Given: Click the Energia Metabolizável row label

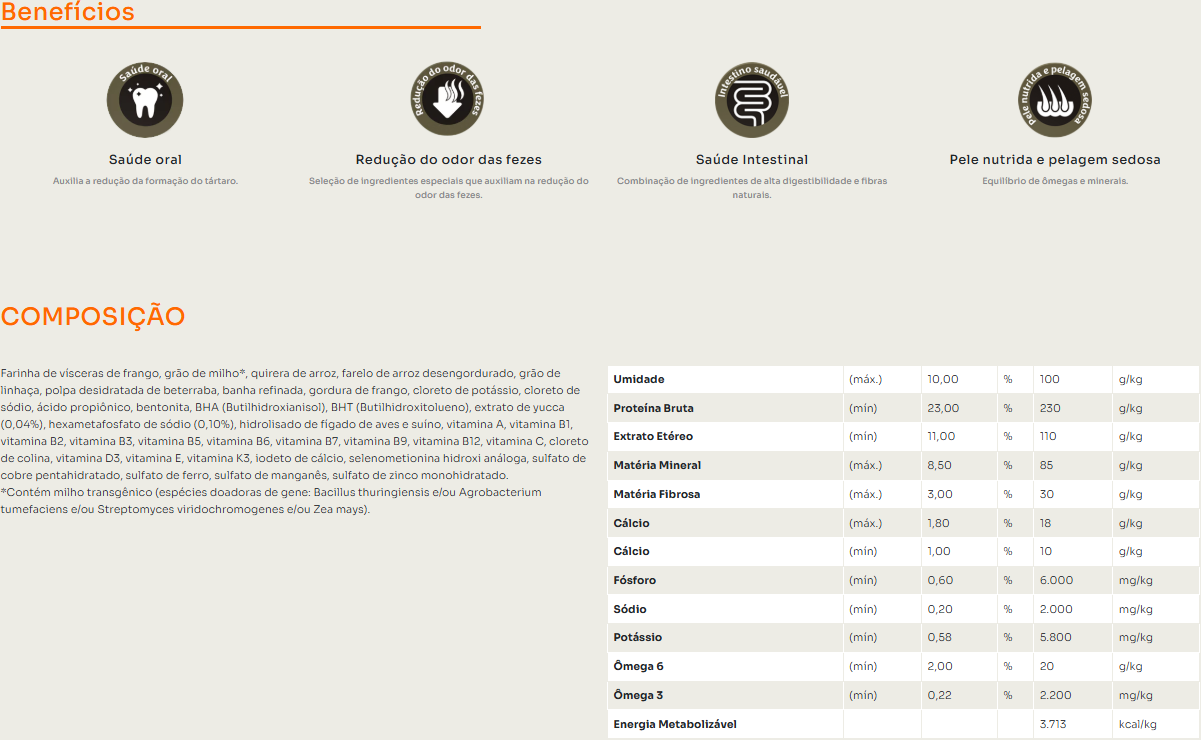Looking at the screenshot, I should point(675,724).
